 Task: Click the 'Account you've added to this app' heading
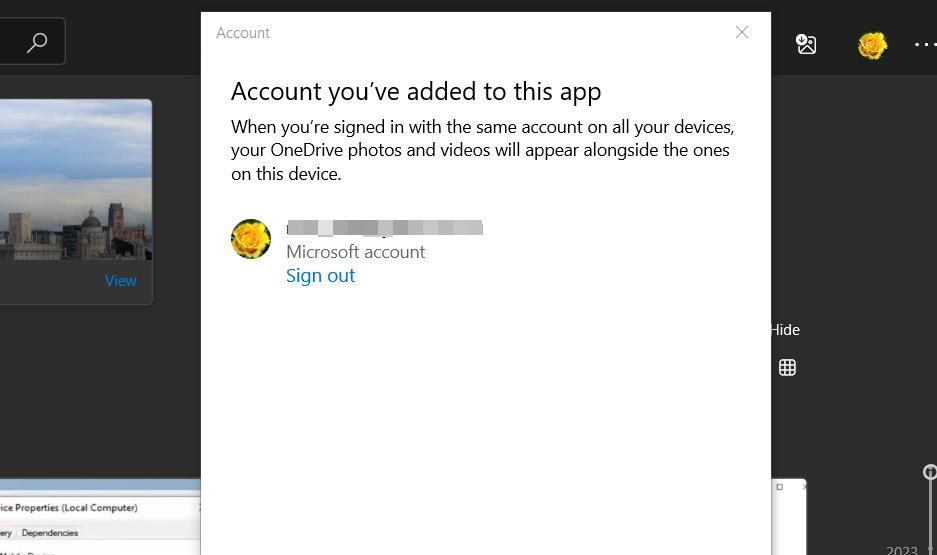[416, 91]
